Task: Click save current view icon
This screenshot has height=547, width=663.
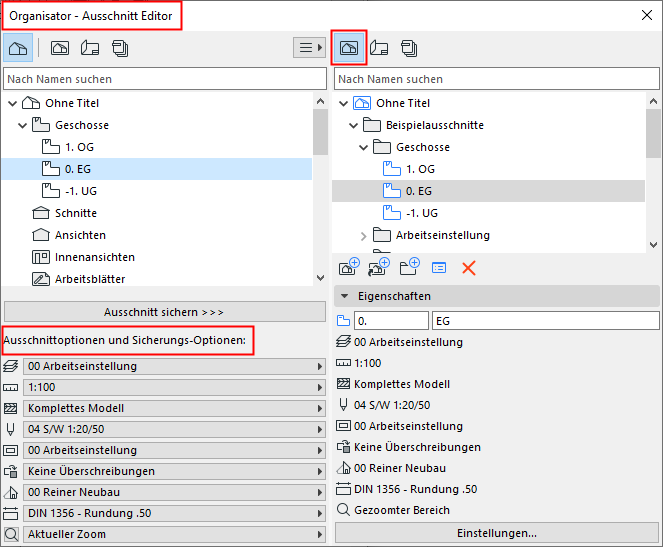Action: 349,267
